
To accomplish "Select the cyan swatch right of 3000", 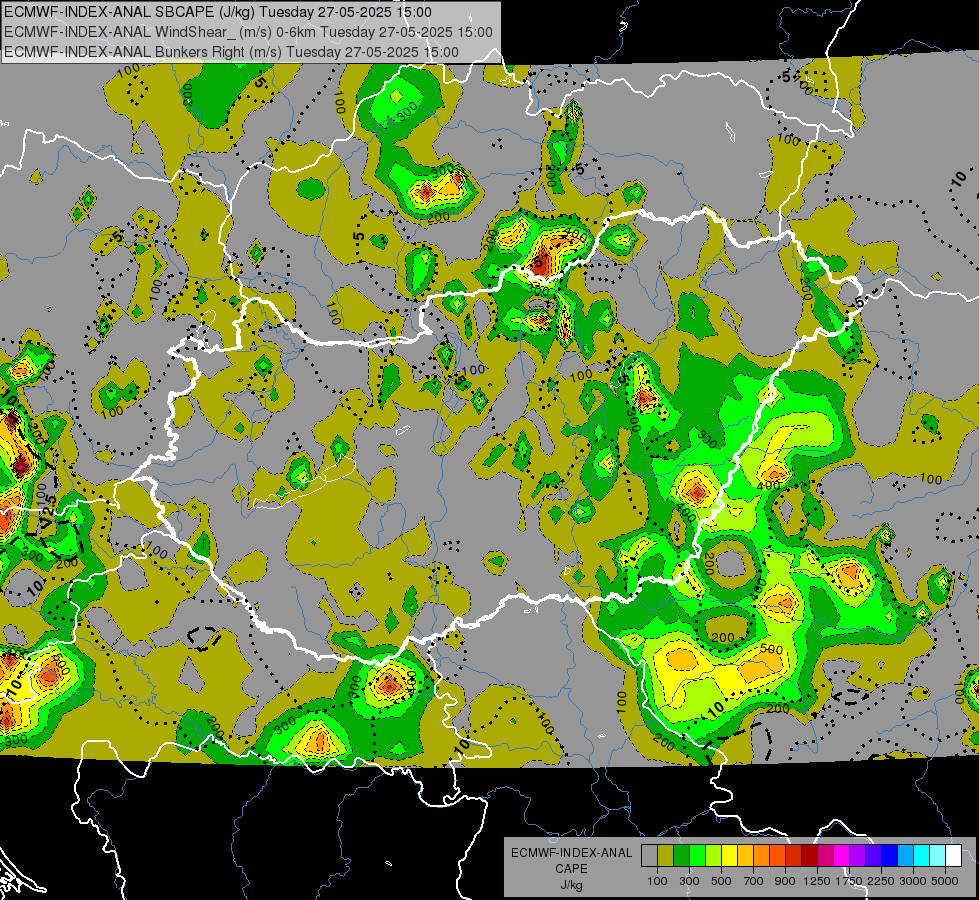I will click(x=922, y=856).
